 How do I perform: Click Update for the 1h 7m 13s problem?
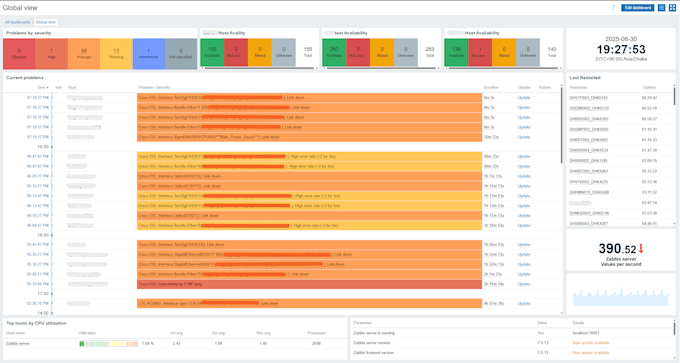click(x=524, y=177)
